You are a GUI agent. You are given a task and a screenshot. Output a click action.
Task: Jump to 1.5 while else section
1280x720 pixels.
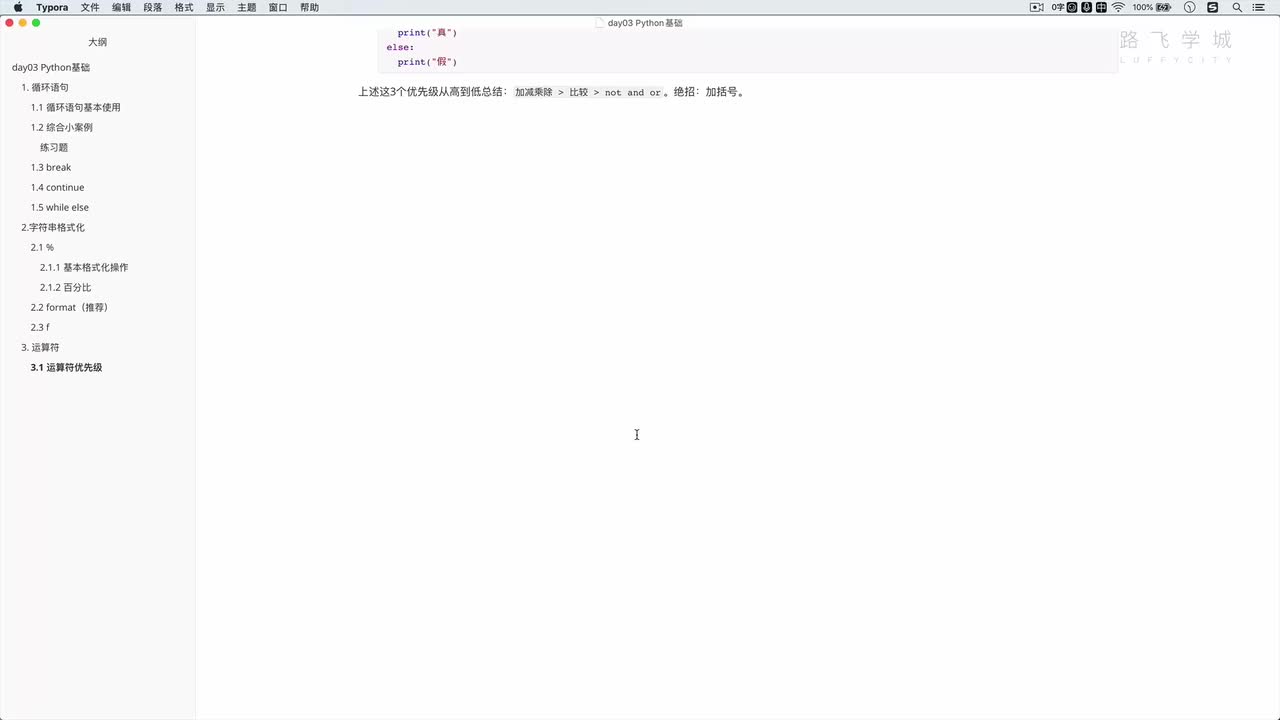(59, 207)
